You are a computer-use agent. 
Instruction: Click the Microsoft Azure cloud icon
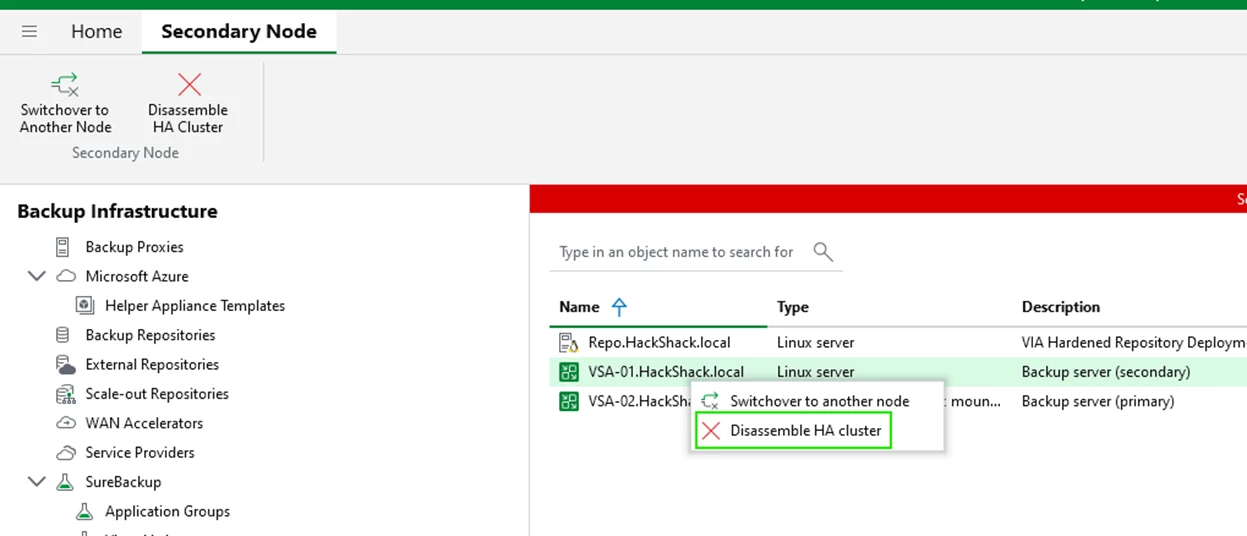coord(66,276)
